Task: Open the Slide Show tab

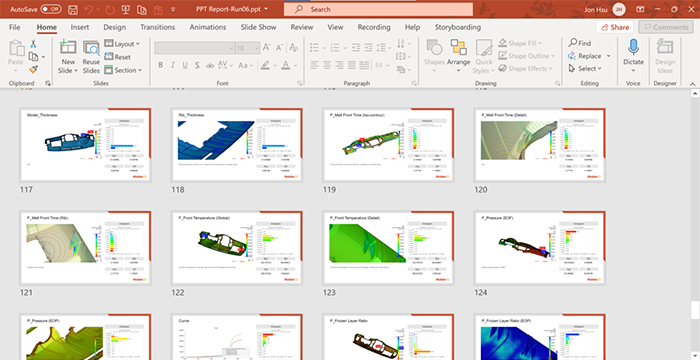Action: (x=258, y=27)
